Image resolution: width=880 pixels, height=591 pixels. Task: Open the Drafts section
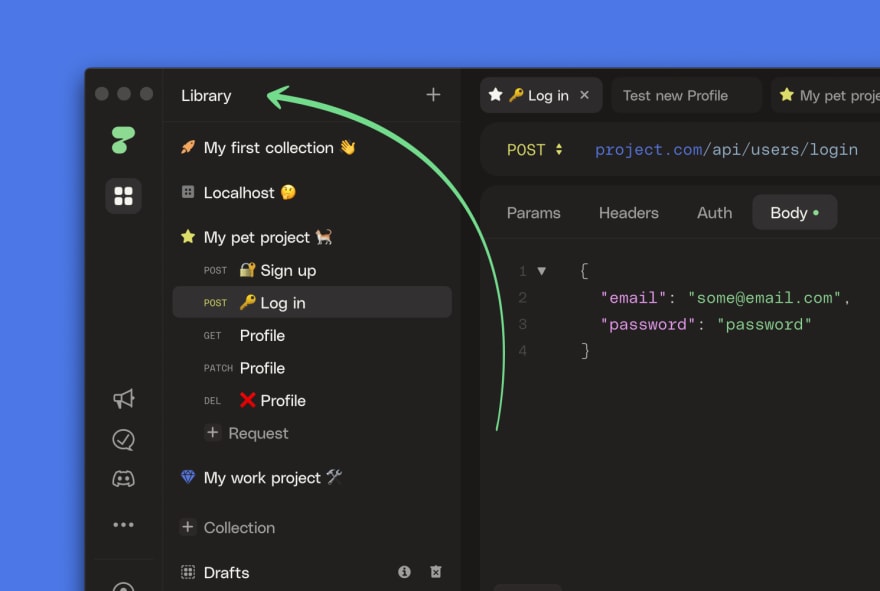pos(226,572)
